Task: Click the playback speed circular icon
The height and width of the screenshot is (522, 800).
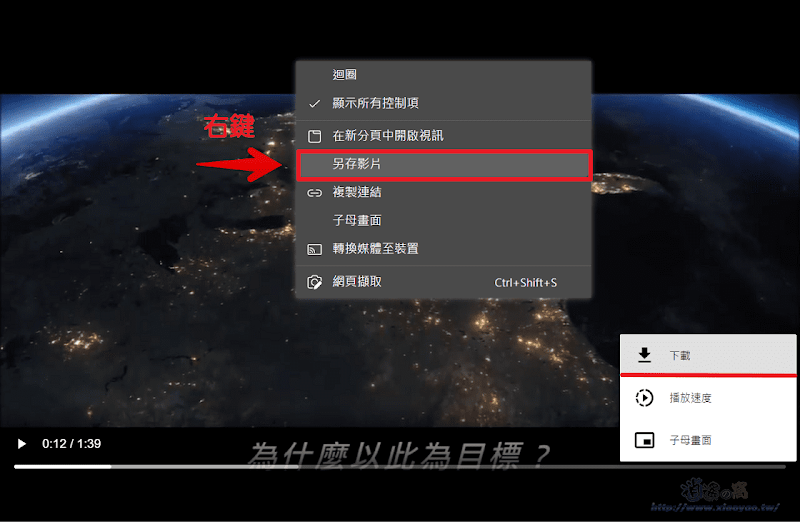Action: point(644,398)
